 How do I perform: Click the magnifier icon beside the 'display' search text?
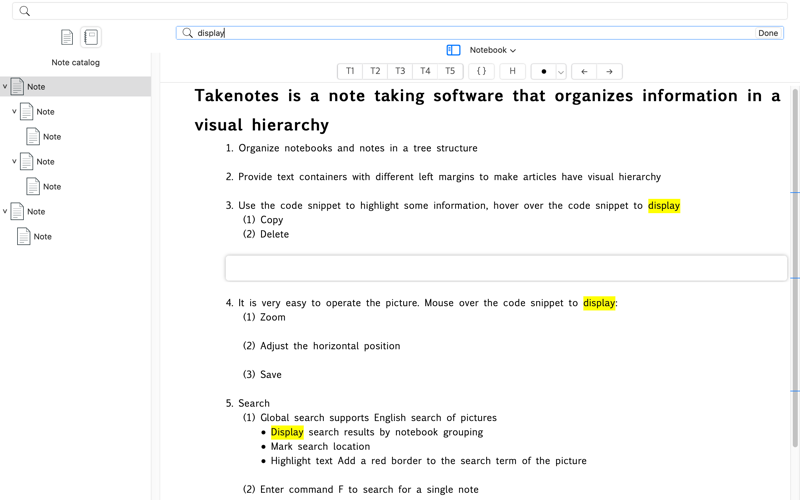click(187, 33)
